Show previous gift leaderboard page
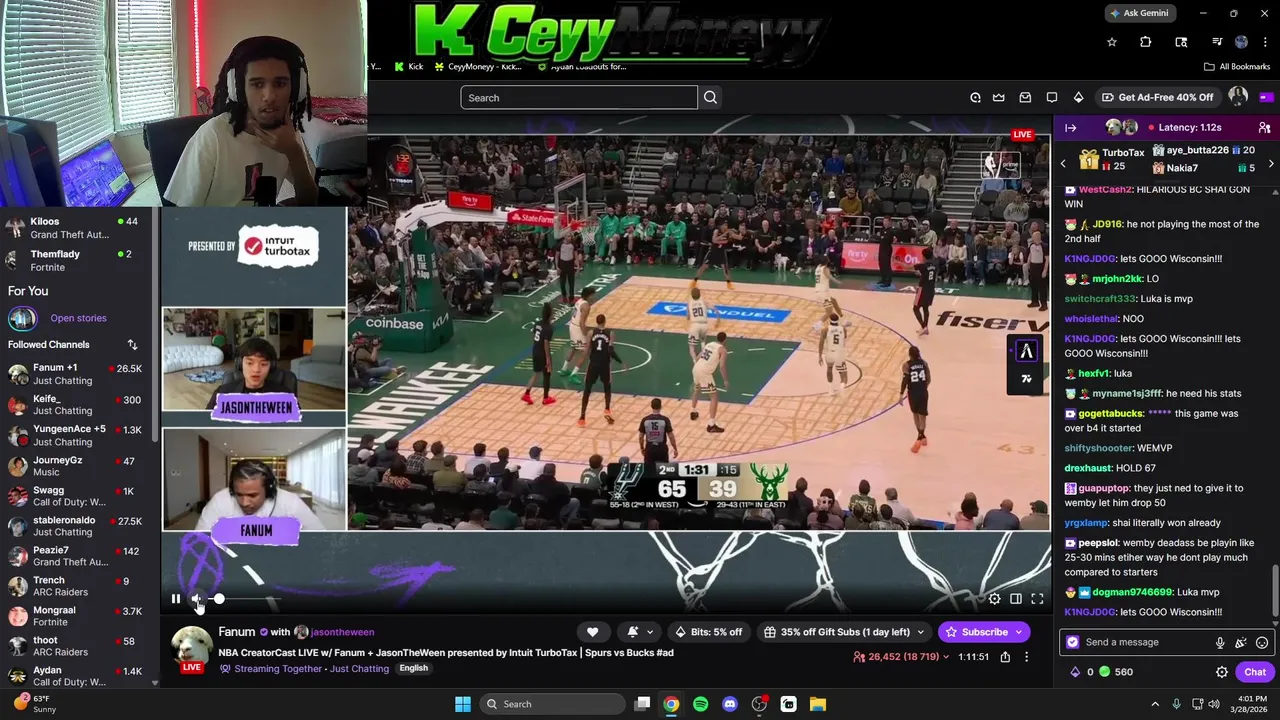The image size is (1280, 720). [1063, 163]
